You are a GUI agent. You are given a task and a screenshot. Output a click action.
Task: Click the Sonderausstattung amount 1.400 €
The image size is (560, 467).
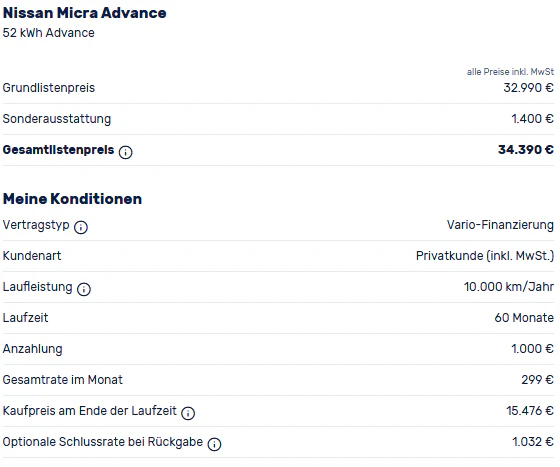click(532, 119)
